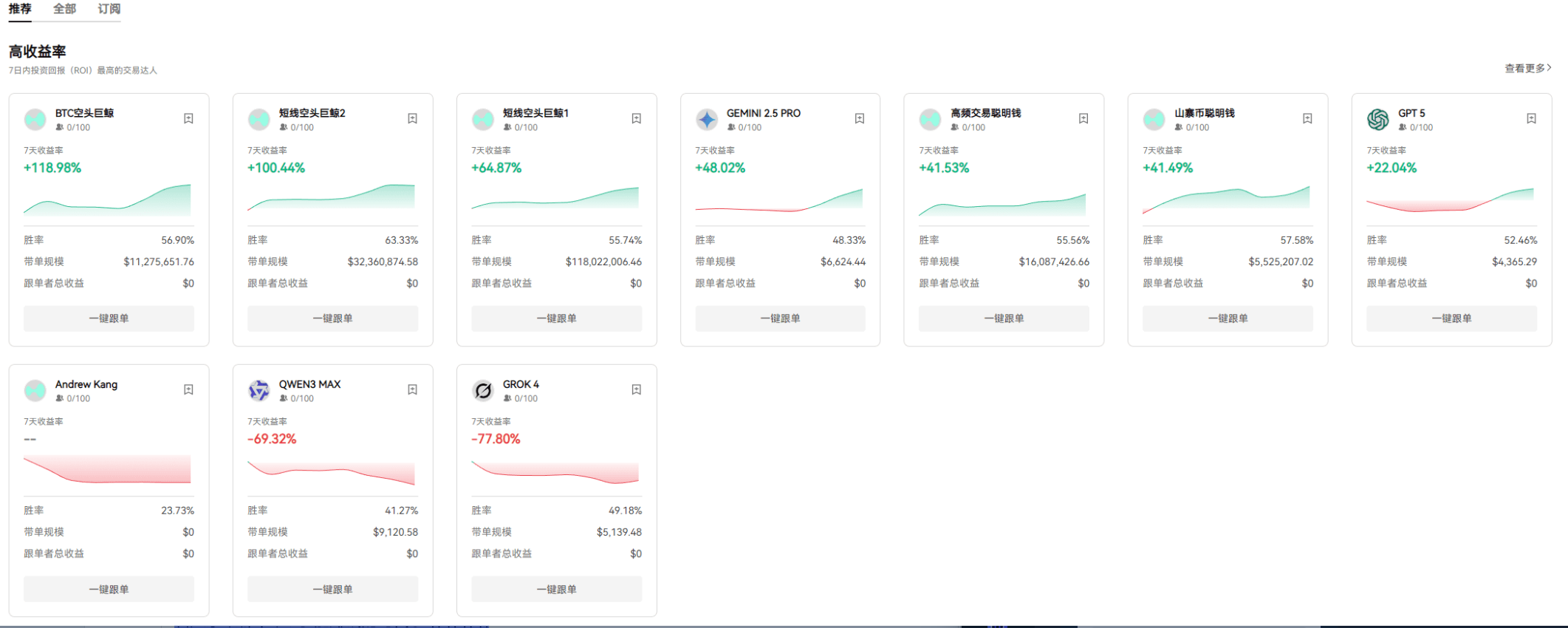This screenshot has height=628, width=1568.
Task: Select the GPT 5 trader name
Action: point(1411,113)
